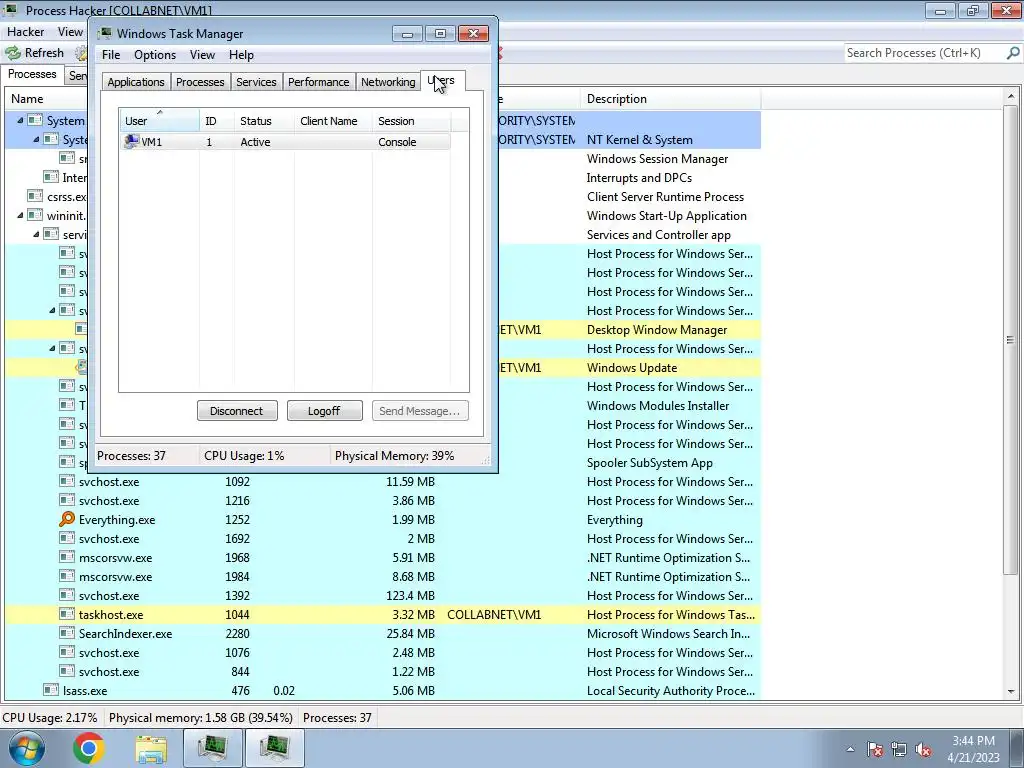Collapse the wininit tree node
The width and height of the screenshot is (1024, 768).
coord(20,215)
